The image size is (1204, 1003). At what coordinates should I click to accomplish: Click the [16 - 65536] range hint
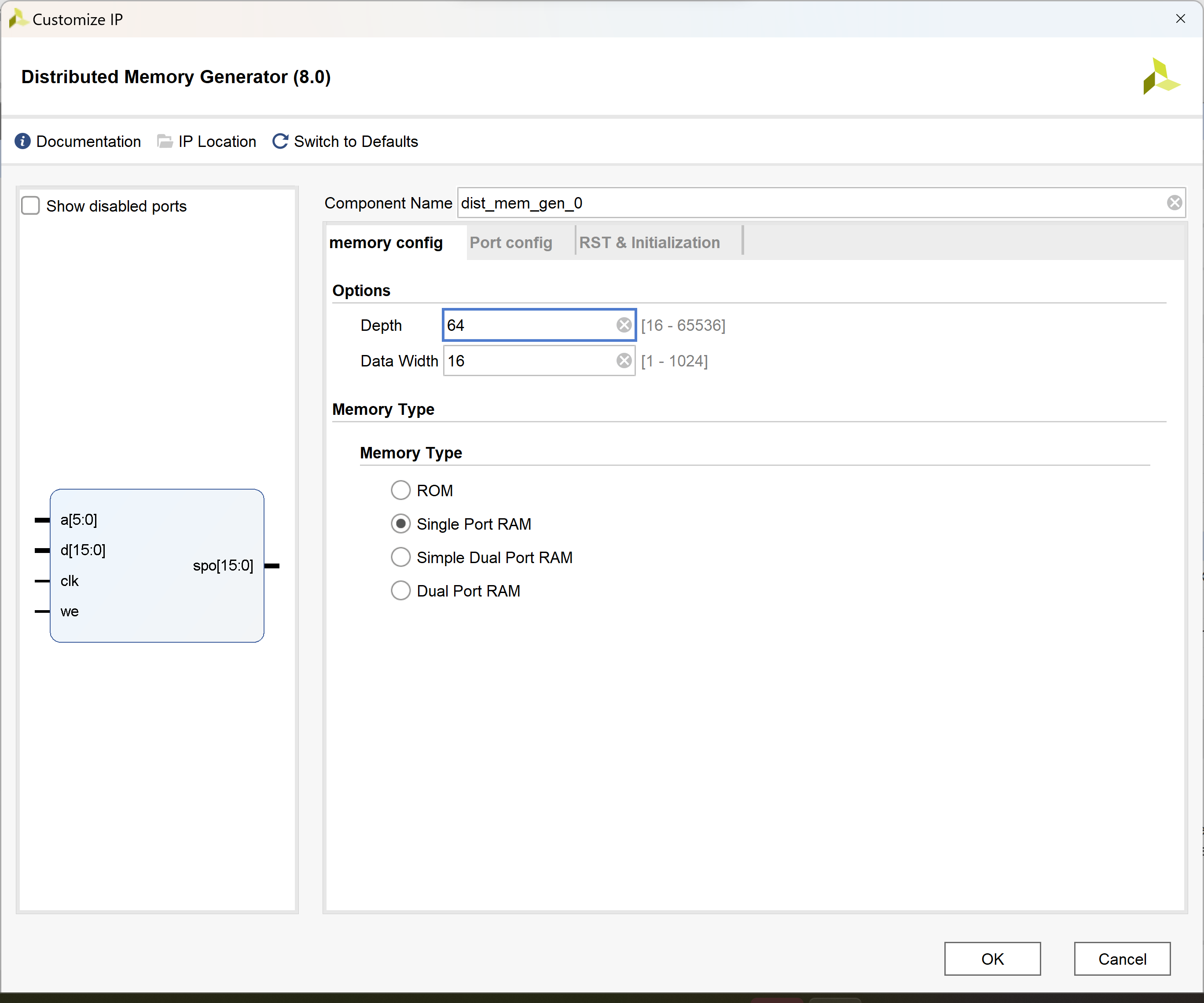683,325
